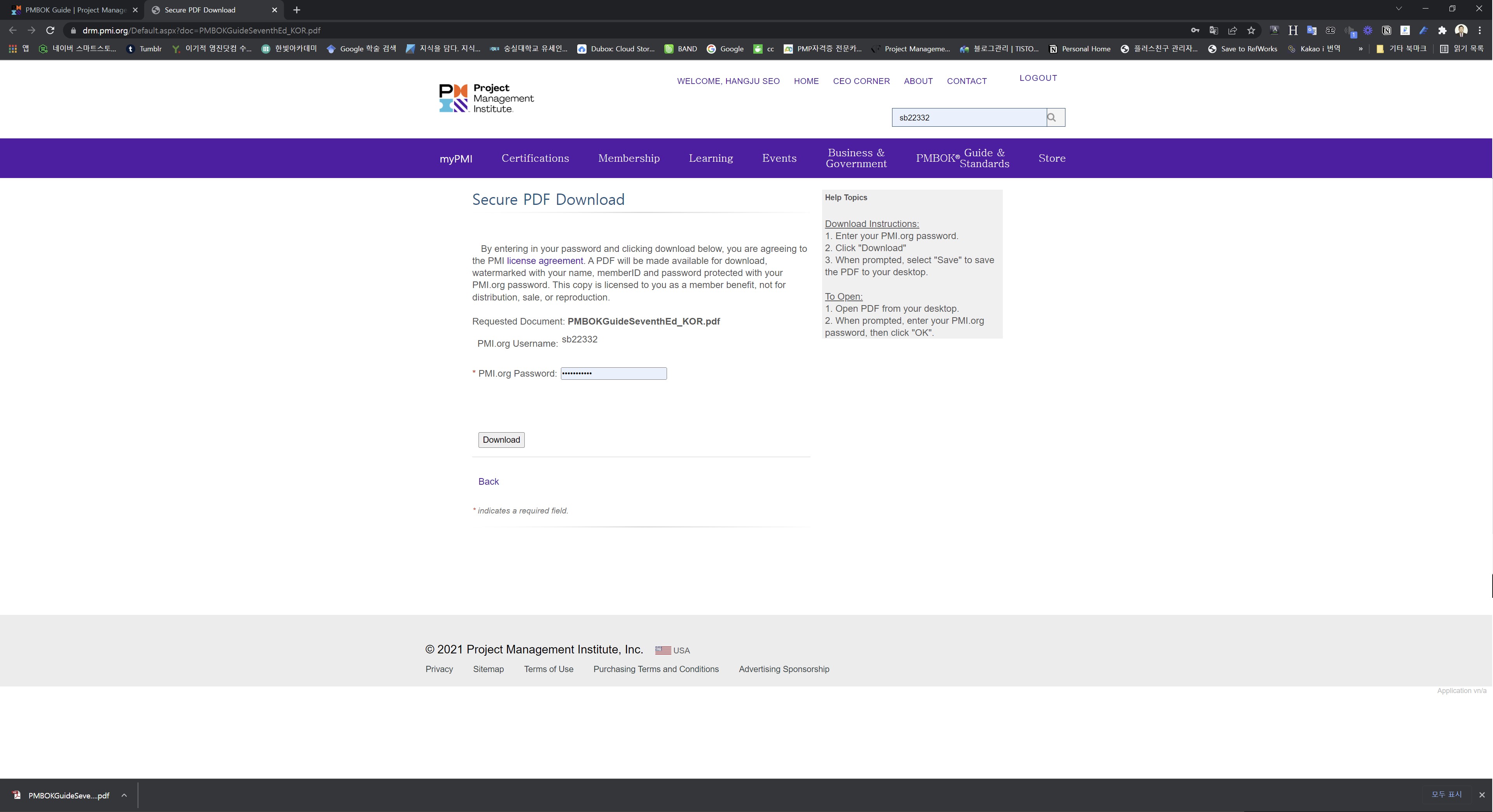Bookmark this page with star icon
This screenshot has width=1493, height=812.
[x=1251, y=31]
